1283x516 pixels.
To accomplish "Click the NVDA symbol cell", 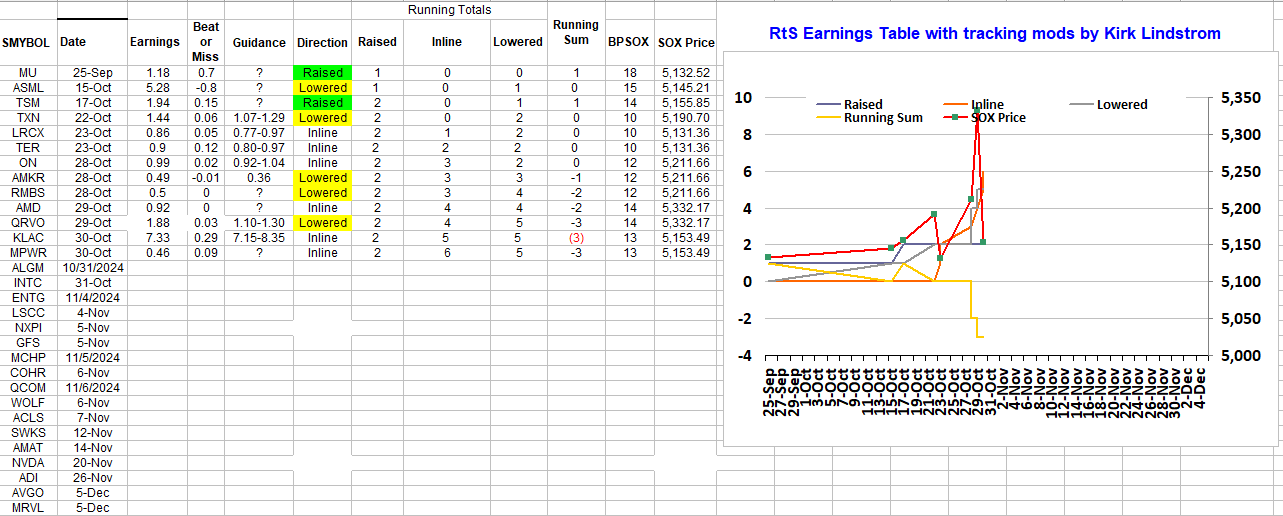I will point(28,463).
